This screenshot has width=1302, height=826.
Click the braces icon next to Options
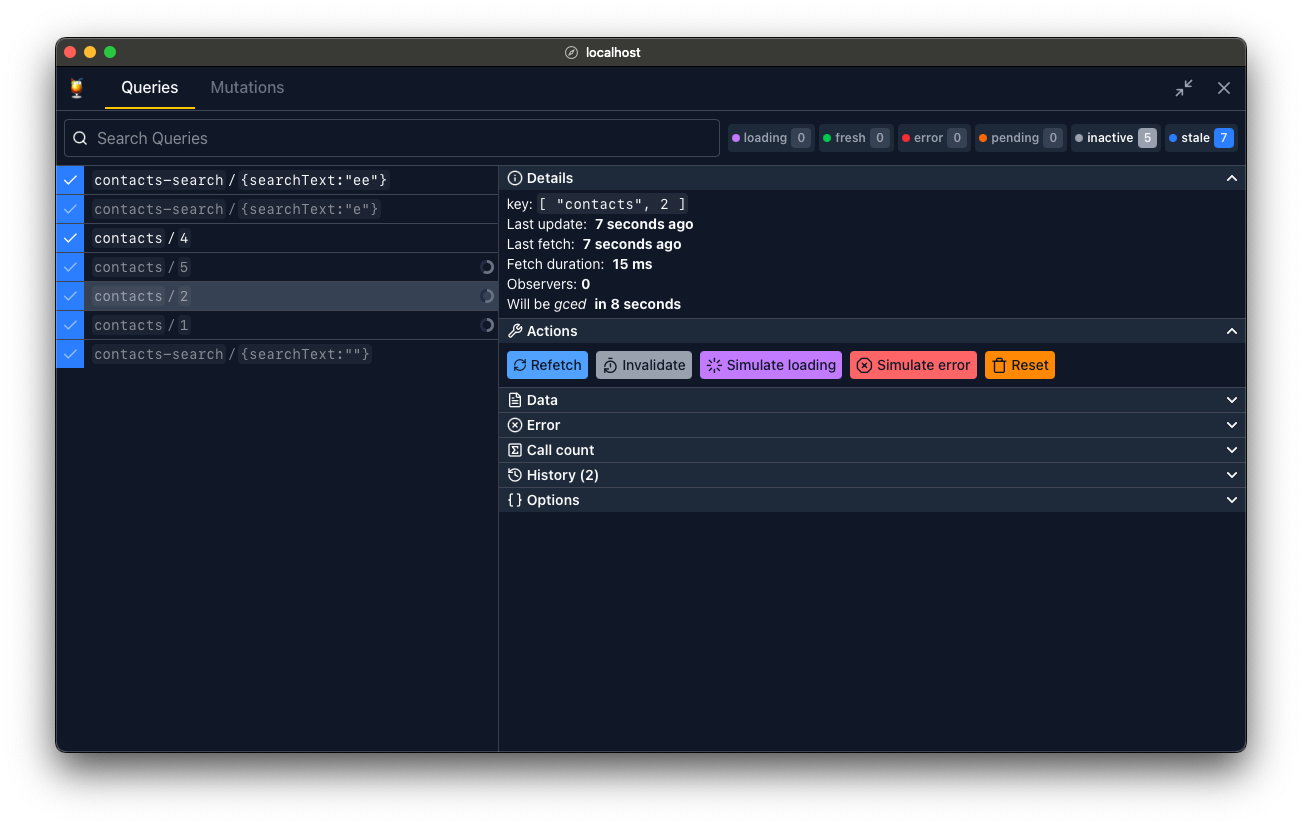click(513, 499)
